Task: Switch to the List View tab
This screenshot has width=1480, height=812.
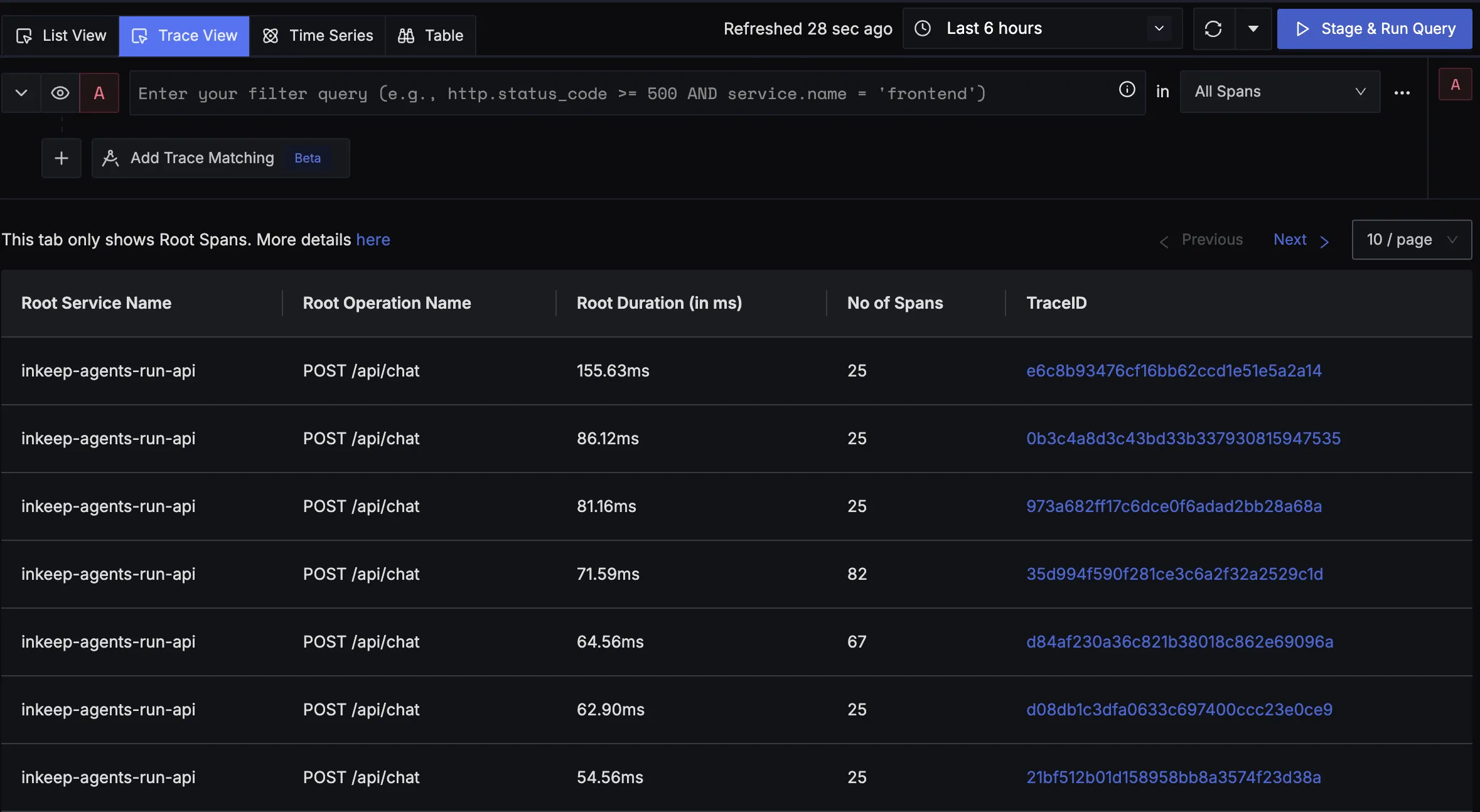Action: [61, 36]
